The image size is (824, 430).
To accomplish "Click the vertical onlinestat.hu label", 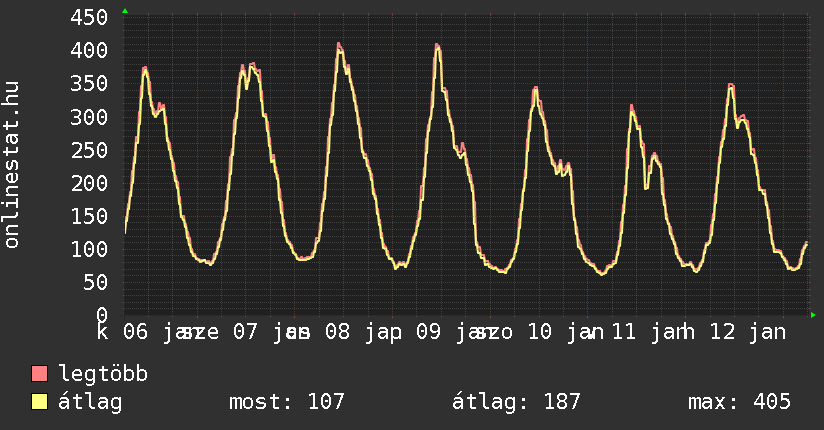I will pyautogui.click(x=13, y=166).
